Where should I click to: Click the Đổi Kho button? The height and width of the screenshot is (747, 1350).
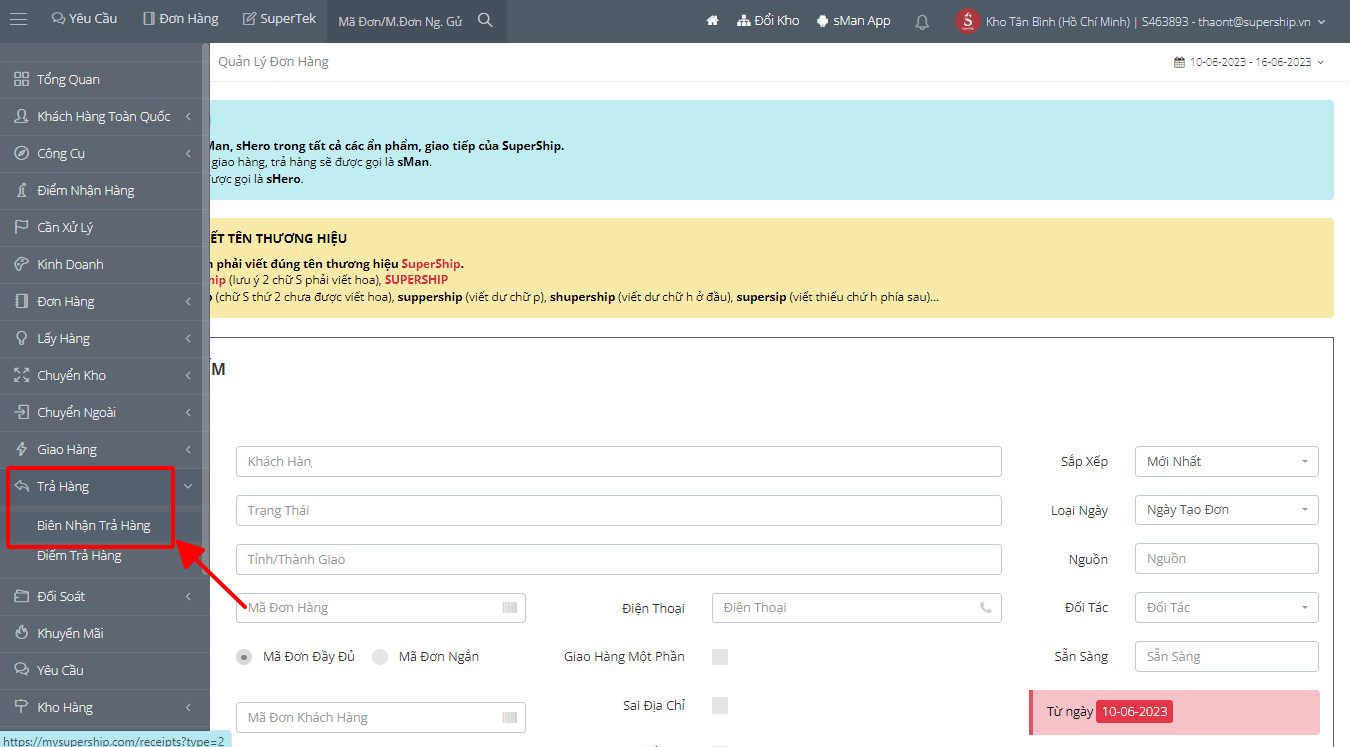coord(768,20)
